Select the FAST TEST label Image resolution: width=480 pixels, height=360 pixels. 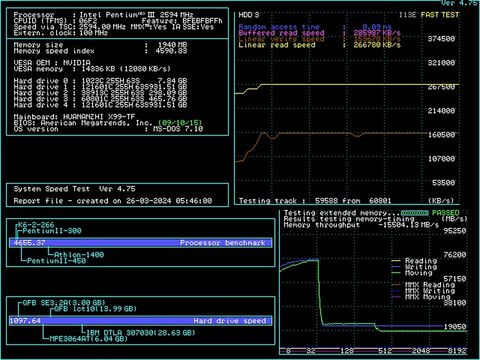click(440, 15)
